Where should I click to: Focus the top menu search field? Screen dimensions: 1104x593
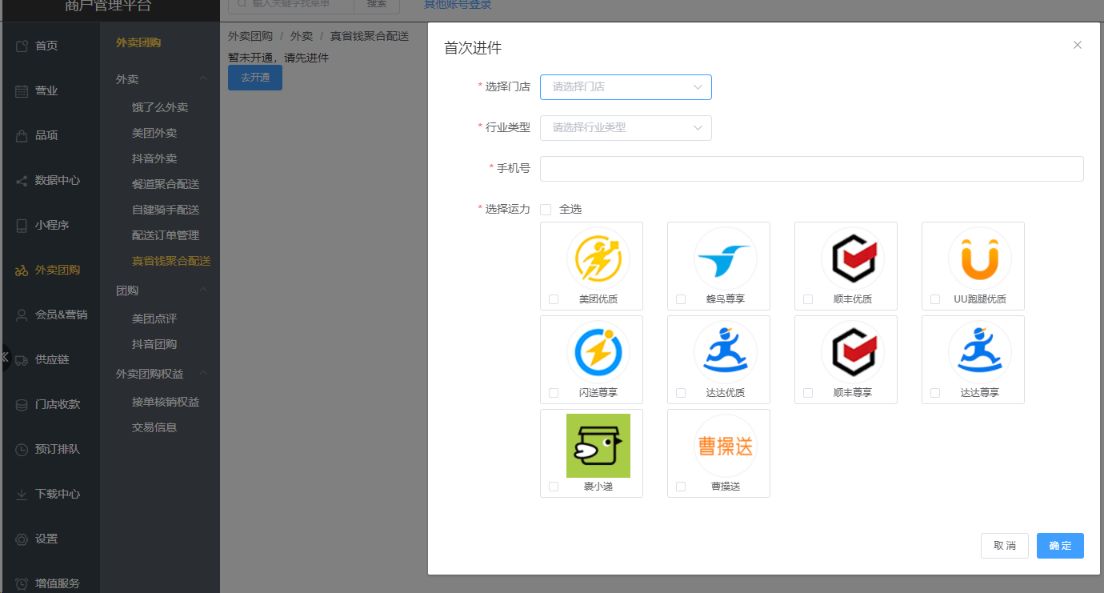point(291,4)
